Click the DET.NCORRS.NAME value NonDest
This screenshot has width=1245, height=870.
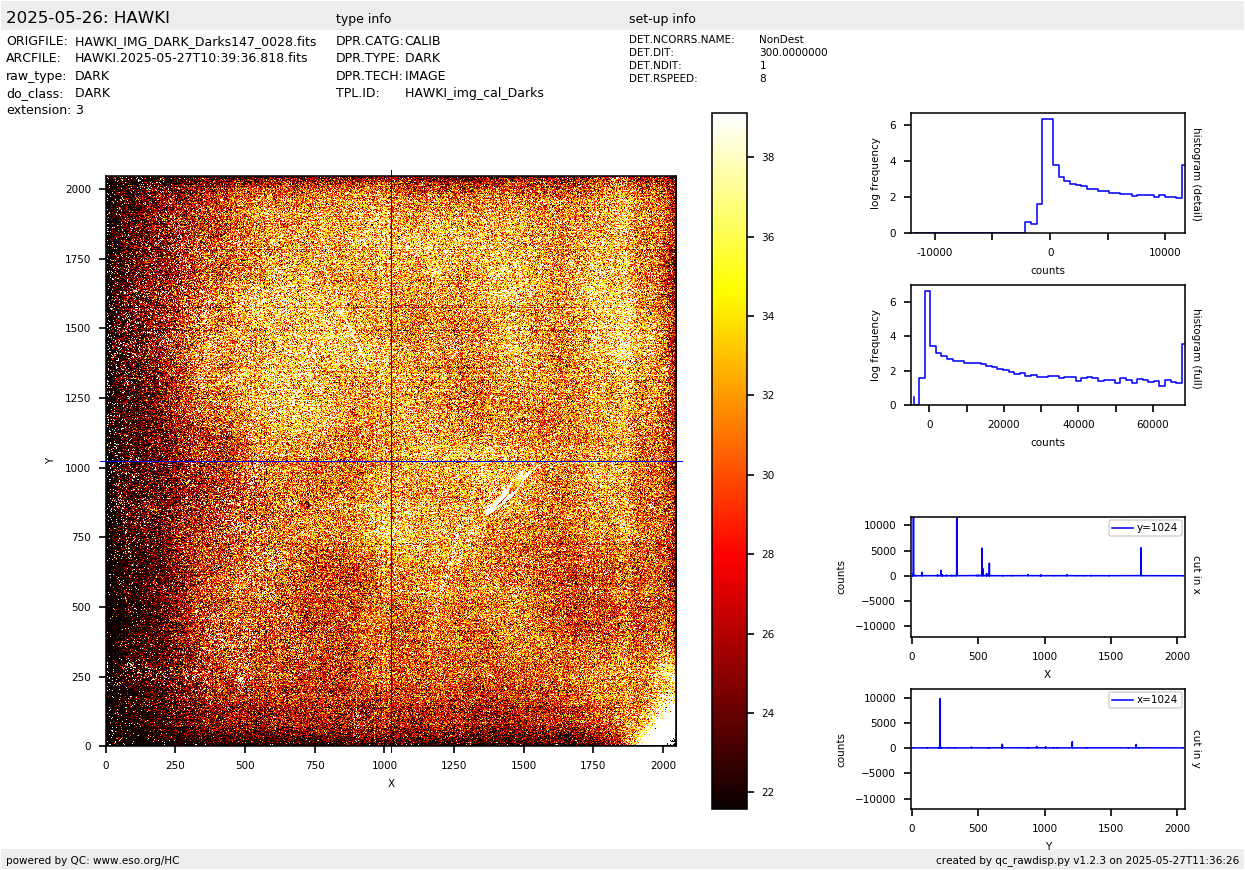coord(781,40)
